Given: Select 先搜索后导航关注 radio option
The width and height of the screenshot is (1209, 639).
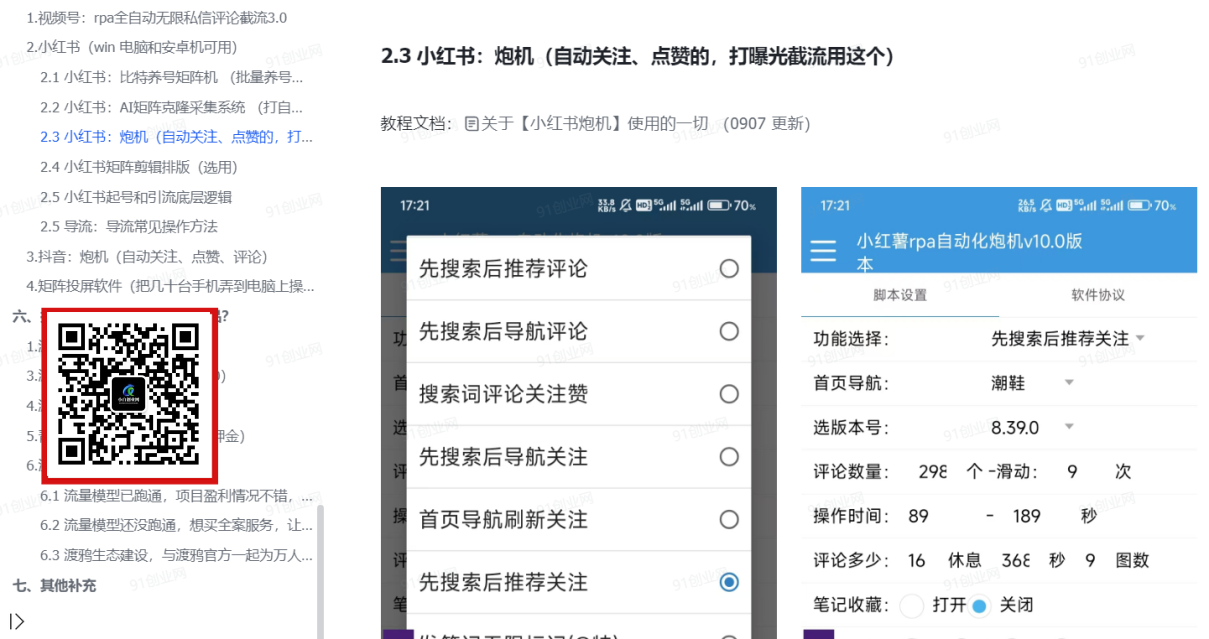Looking at the screenshot, I should pos(729,457).
